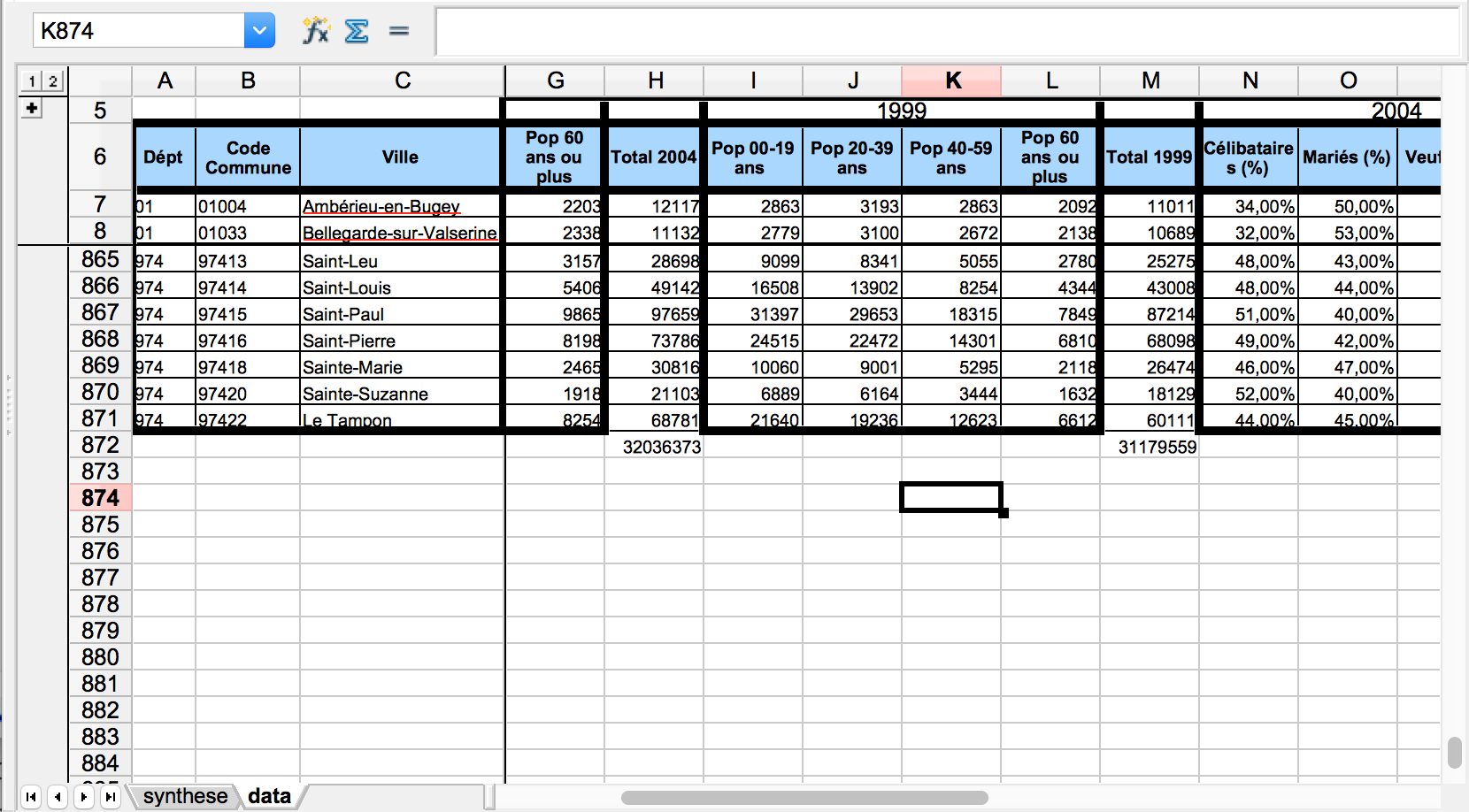The width and height of the screenshot is (1469, 812).
Task: Click the Sum sigma icon
Action: pos(357,31)
